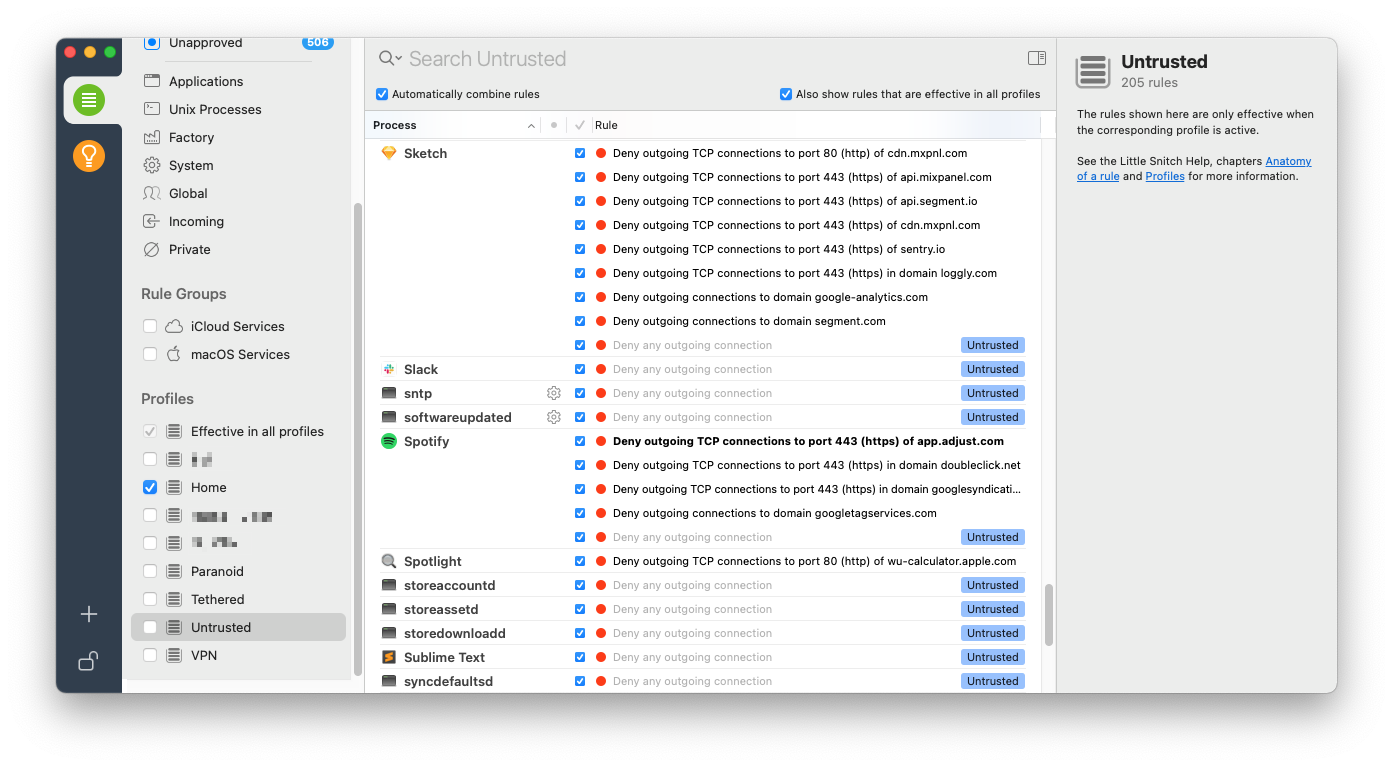Click the Unix Processes terminal icon
This screenshot has height=767, width=1393.
pos(152,109)
